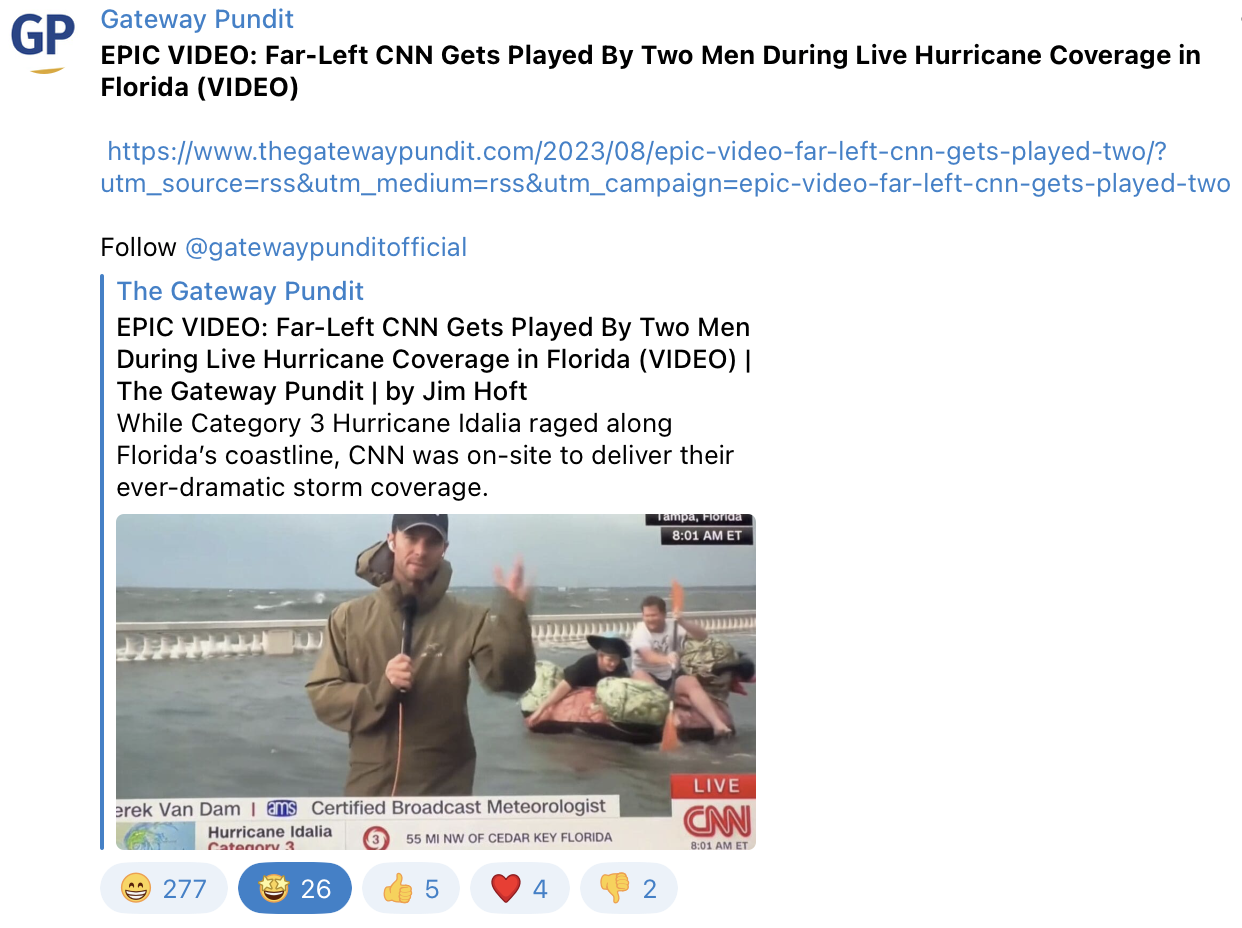Open the CNN hurricane coverage preview image
The height and width of the screenshot is (928, 1242).
coord(436,682)
